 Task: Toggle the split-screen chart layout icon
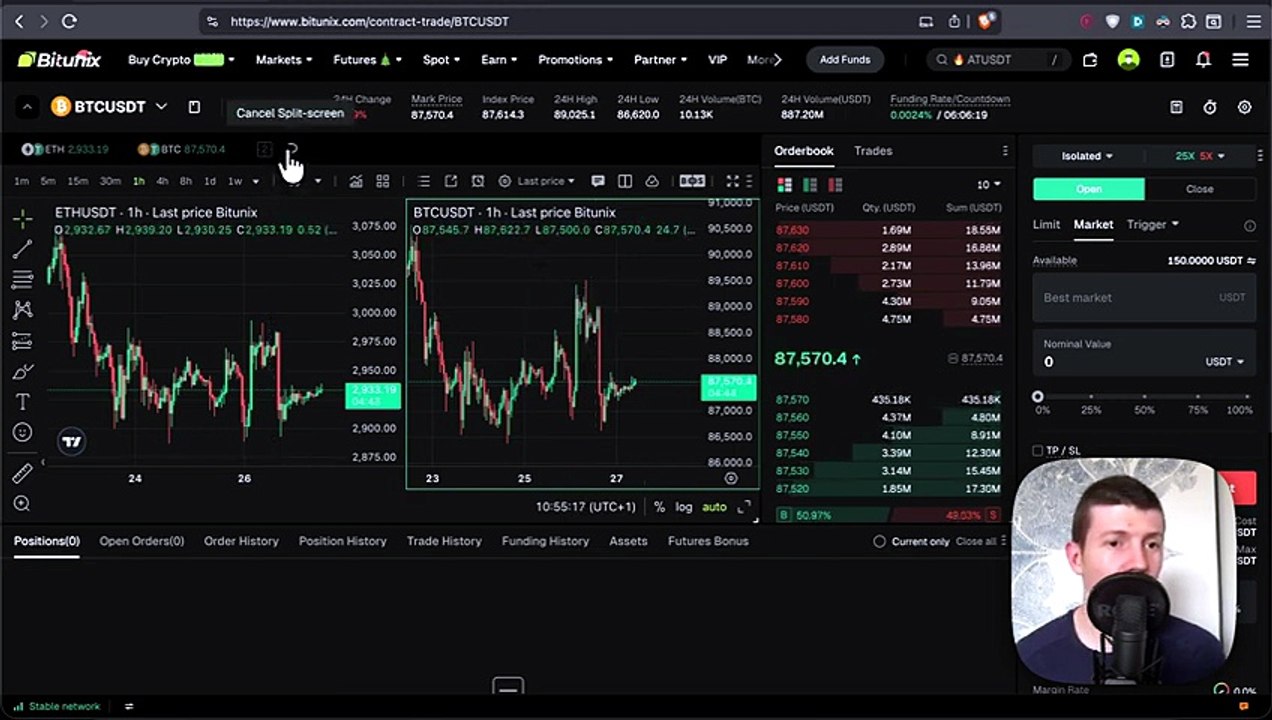[625, 181]
